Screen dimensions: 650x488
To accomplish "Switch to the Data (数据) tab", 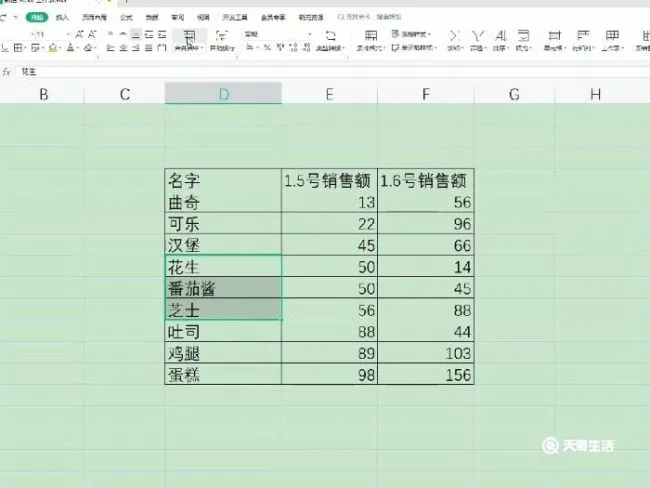I will pos(152,17).
